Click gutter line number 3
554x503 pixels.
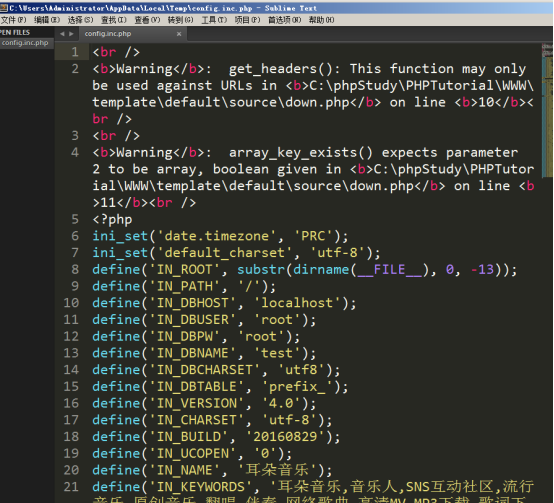point(75,136)
